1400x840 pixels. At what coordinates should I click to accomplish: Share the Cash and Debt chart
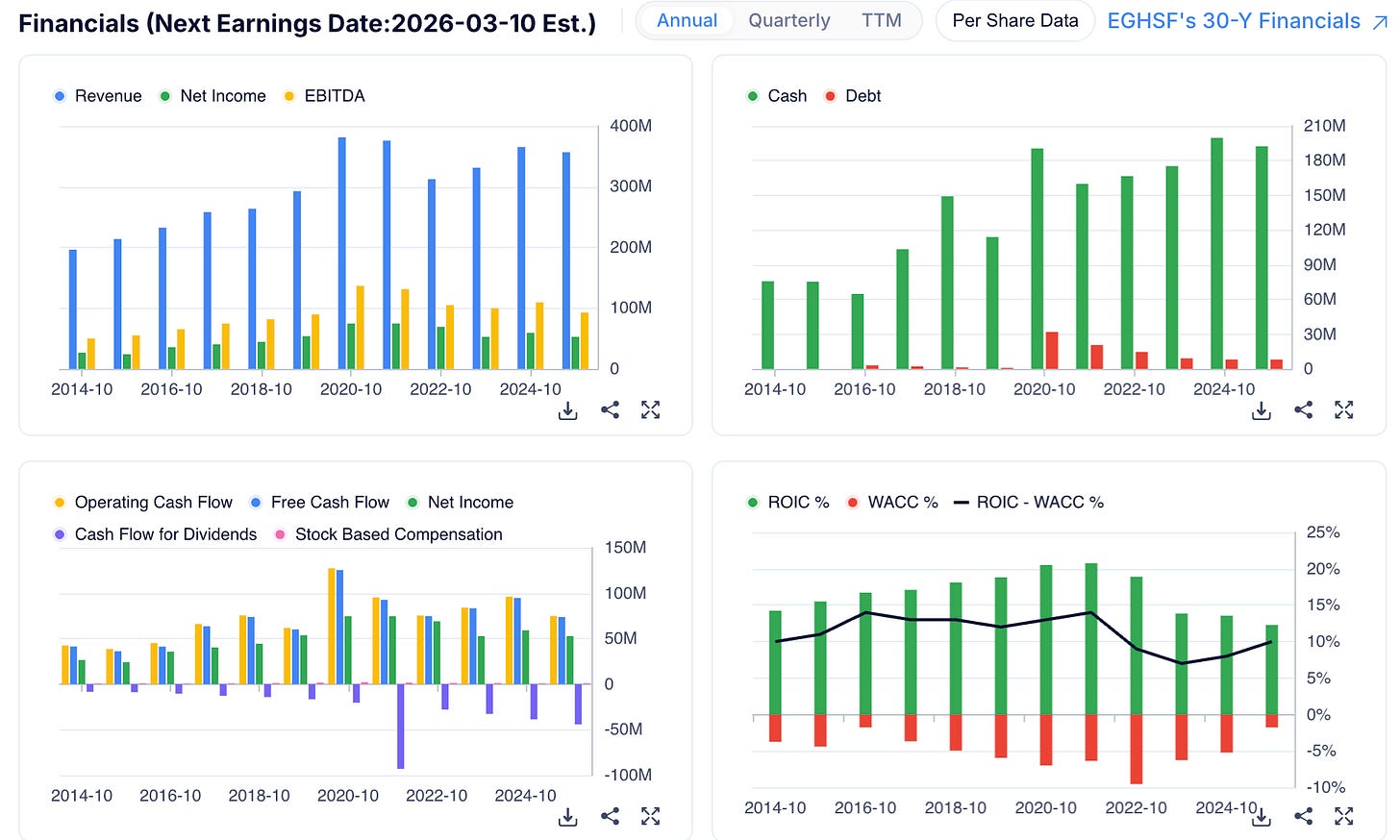point(1303,410)
